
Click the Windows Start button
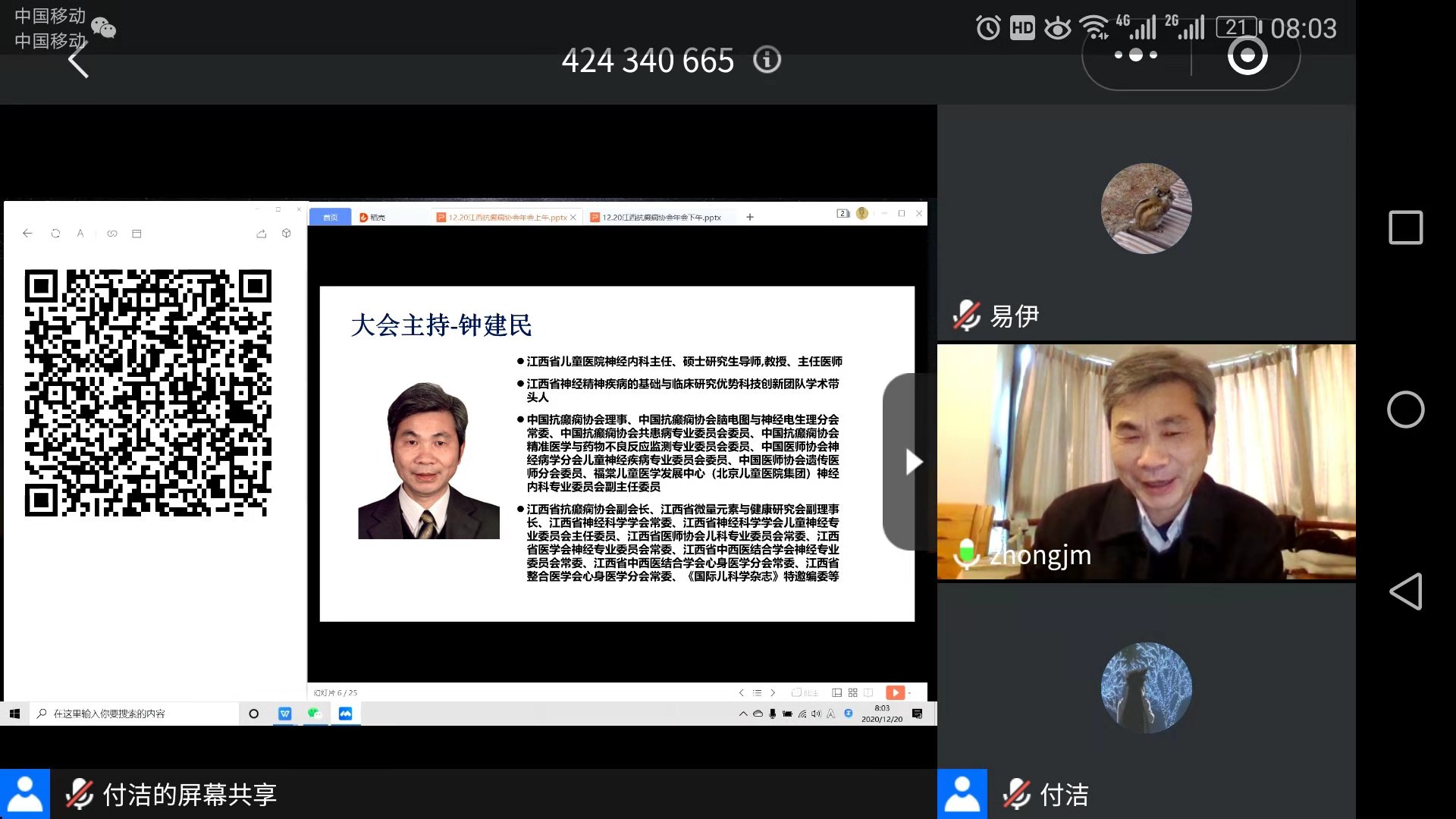(x=14, y=714)
